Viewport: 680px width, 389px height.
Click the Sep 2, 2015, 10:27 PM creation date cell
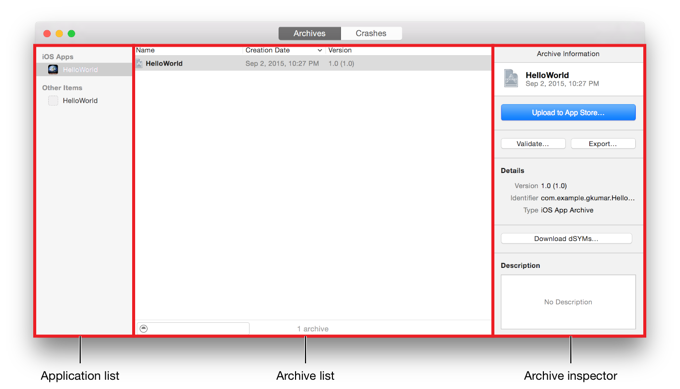(282, 63)
